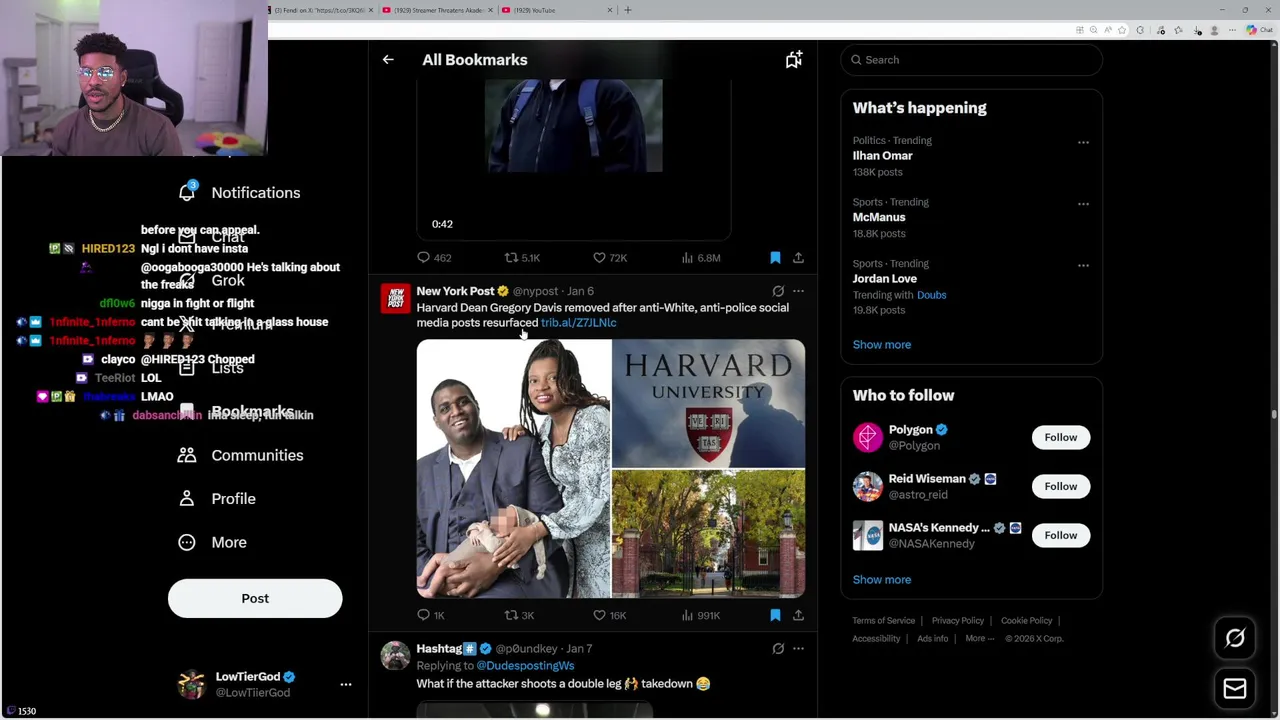Open Notifications from the sidebar

click(x=239, y=192)
